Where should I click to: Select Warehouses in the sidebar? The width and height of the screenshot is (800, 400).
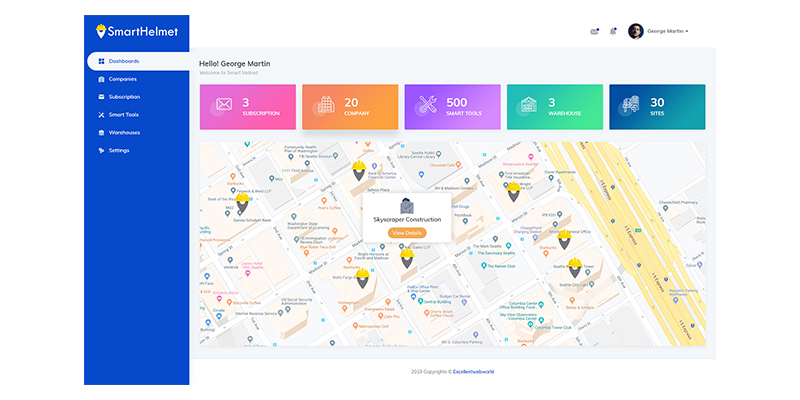124,133
